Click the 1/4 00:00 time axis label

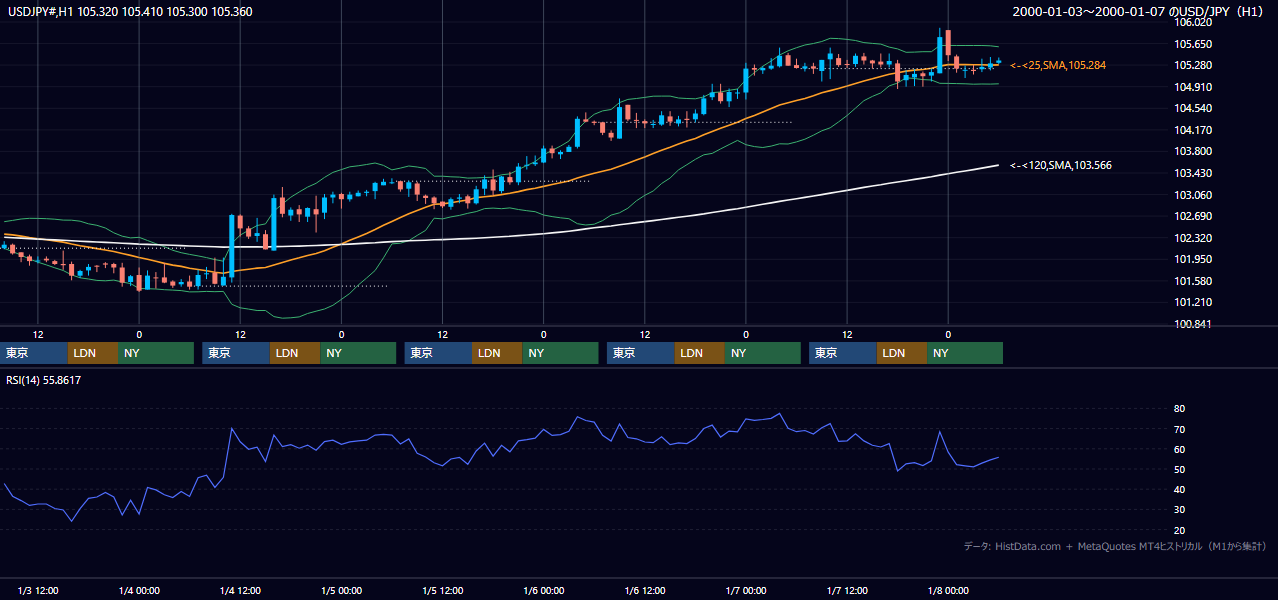(137, 591)
